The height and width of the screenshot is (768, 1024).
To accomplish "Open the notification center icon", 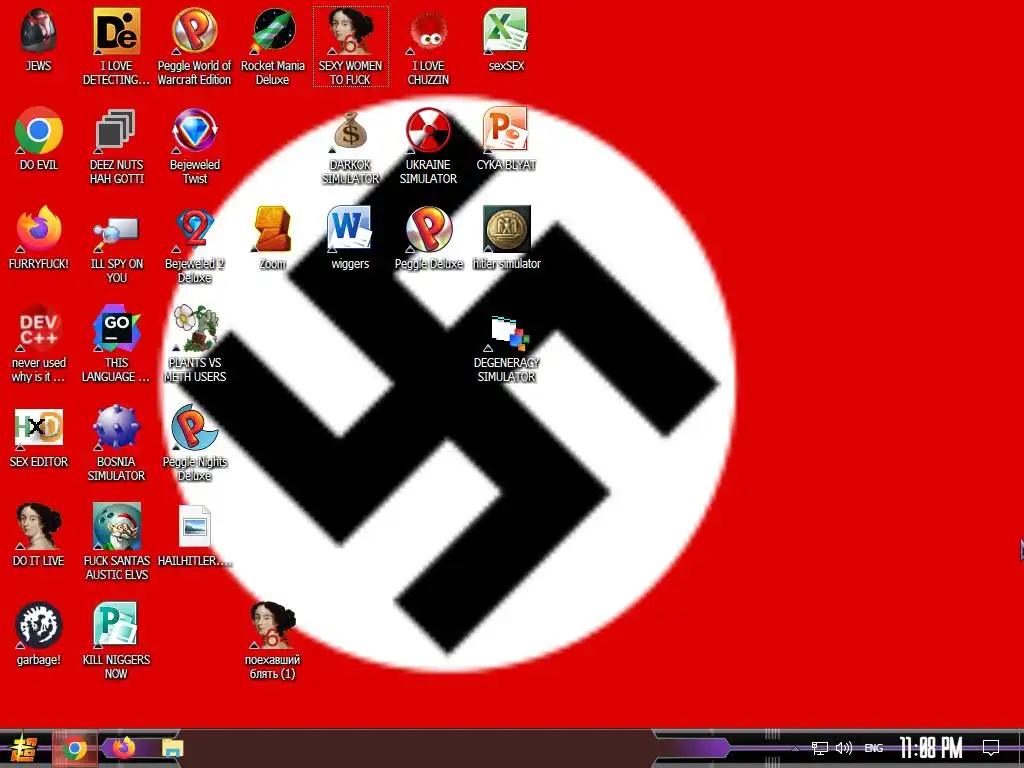I will point(991,748).
